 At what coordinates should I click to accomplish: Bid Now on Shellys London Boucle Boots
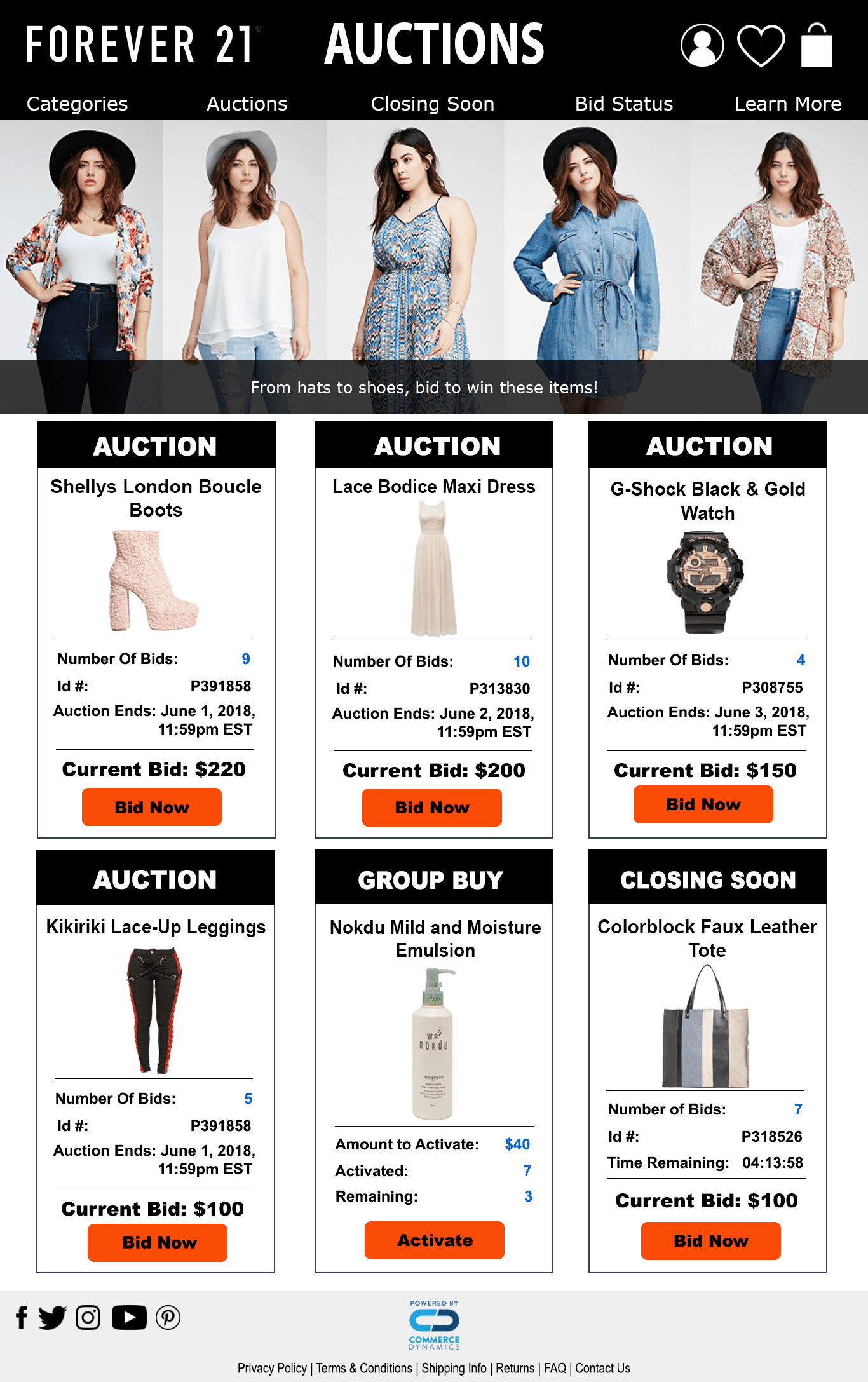coord(152,807)
